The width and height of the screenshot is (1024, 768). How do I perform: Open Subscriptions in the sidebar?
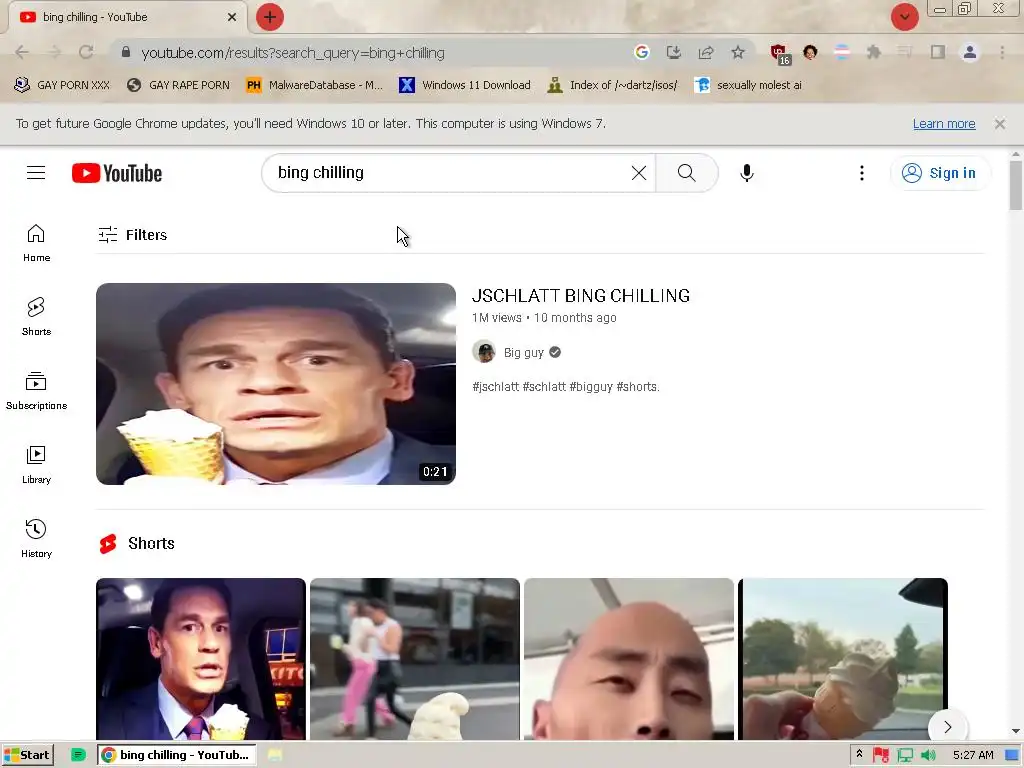pos(36,391)
